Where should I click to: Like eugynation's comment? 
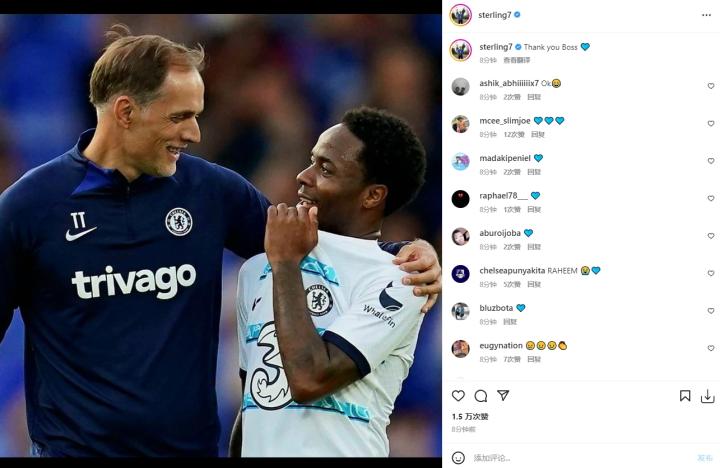point(711,348)
